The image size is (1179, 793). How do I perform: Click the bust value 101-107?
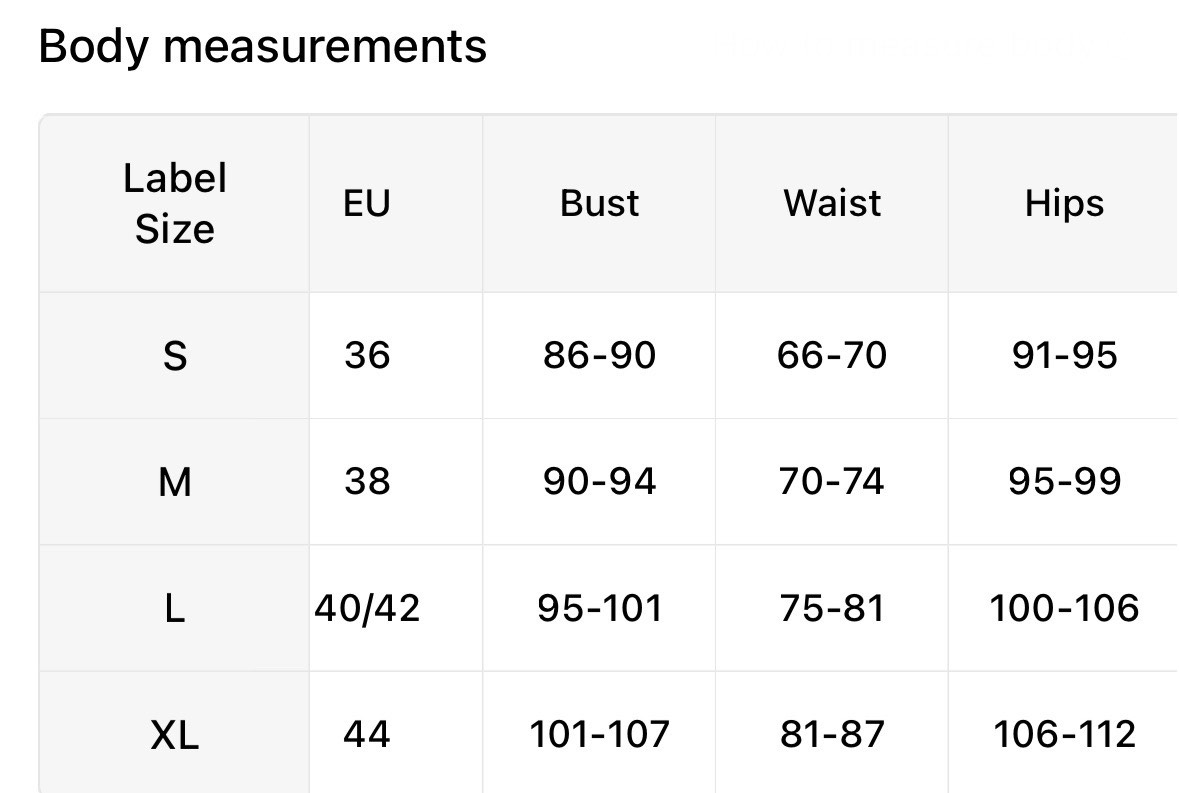click(x=599, y=734)
